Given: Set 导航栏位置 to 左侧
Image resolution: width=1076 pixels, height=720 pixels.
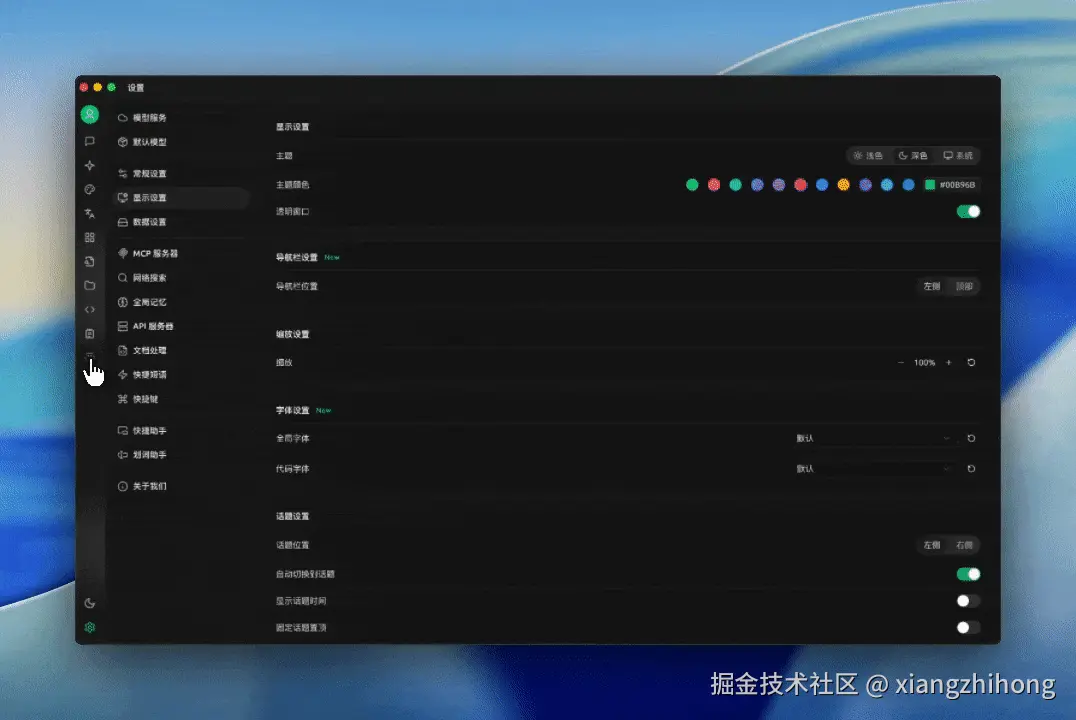Looking at the screenshot, I should pyautogui.click(x=930, y=286).
